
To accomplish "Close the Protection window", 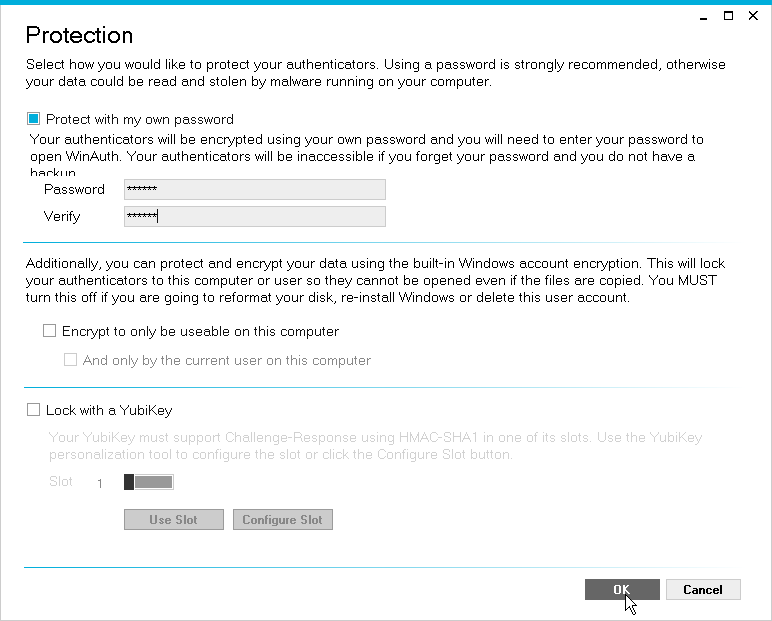I will point(755,15).
